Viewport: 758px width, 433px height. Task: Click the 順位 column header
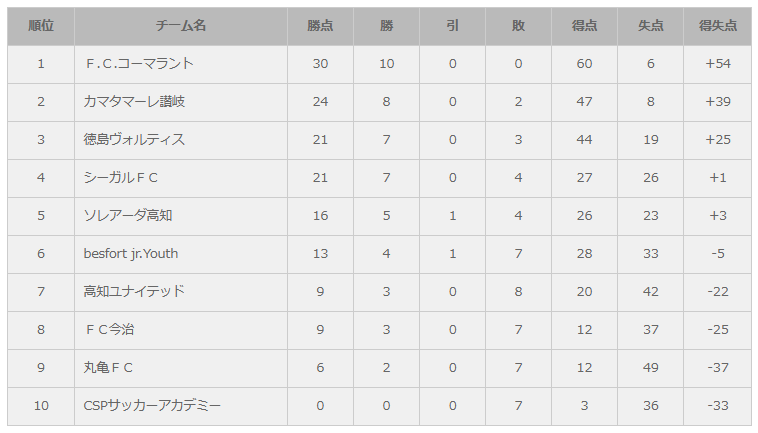click(x=41, y=26)
